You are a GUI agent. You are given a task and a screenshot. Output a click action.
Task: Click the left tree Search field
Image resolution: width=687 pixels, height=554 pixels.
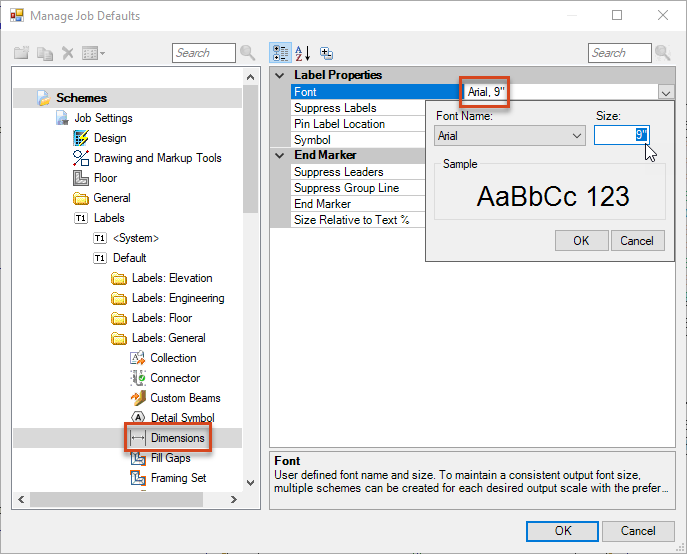(x=204, y=53)
